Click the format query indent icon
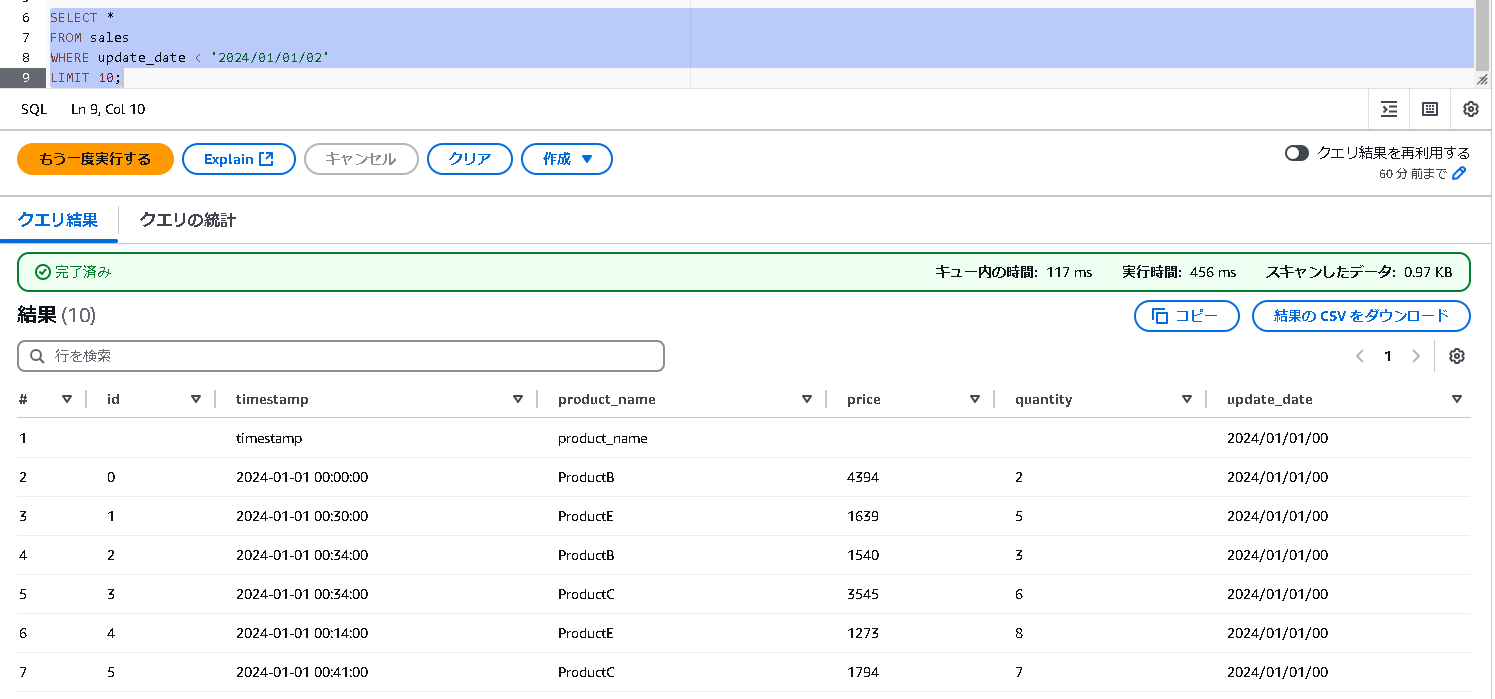 [1389, 109]
